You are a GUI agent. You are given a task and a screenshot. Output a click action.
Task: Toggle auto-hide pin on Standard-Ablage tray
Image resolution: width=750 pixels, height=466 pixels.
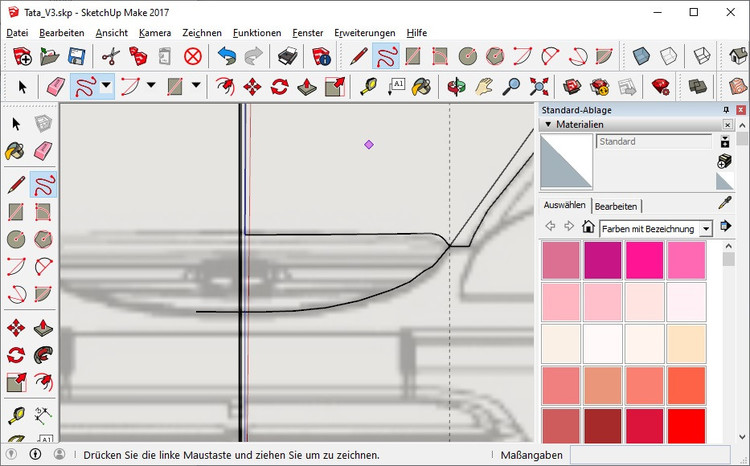click(726, 110)
